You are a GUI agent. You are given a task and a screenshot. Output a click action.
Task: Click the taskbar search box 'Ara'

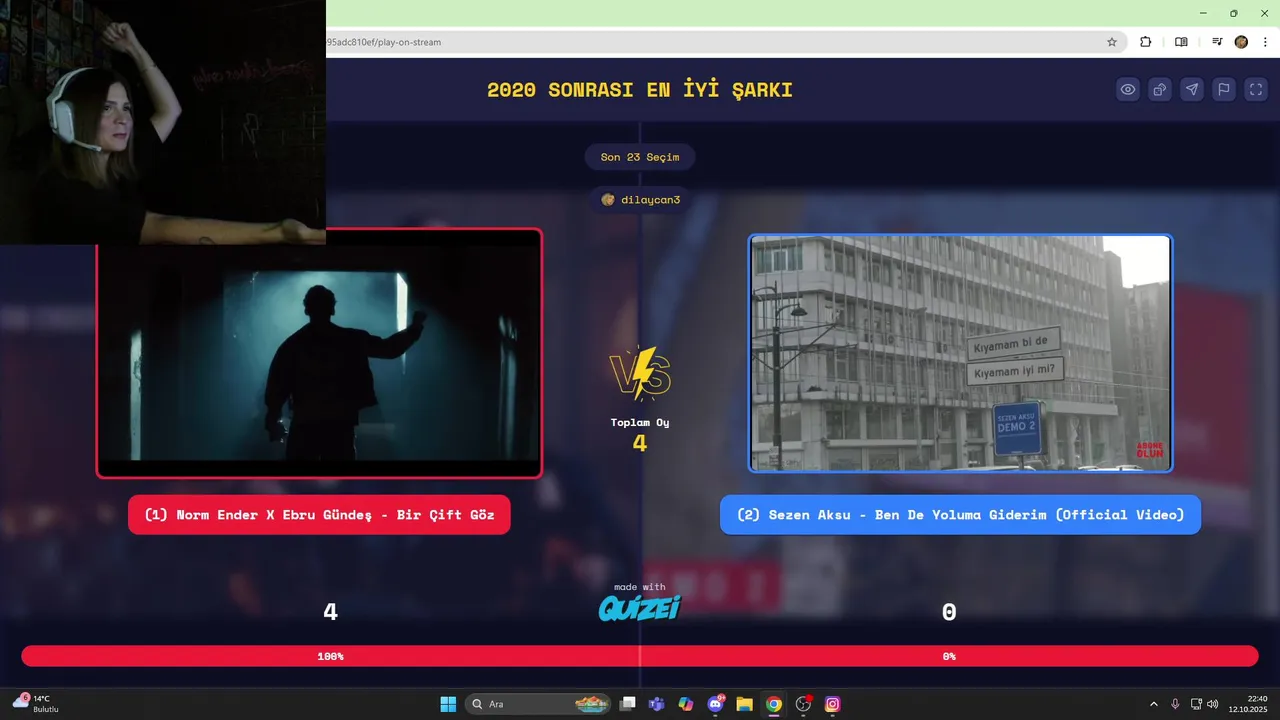[539, 704]
